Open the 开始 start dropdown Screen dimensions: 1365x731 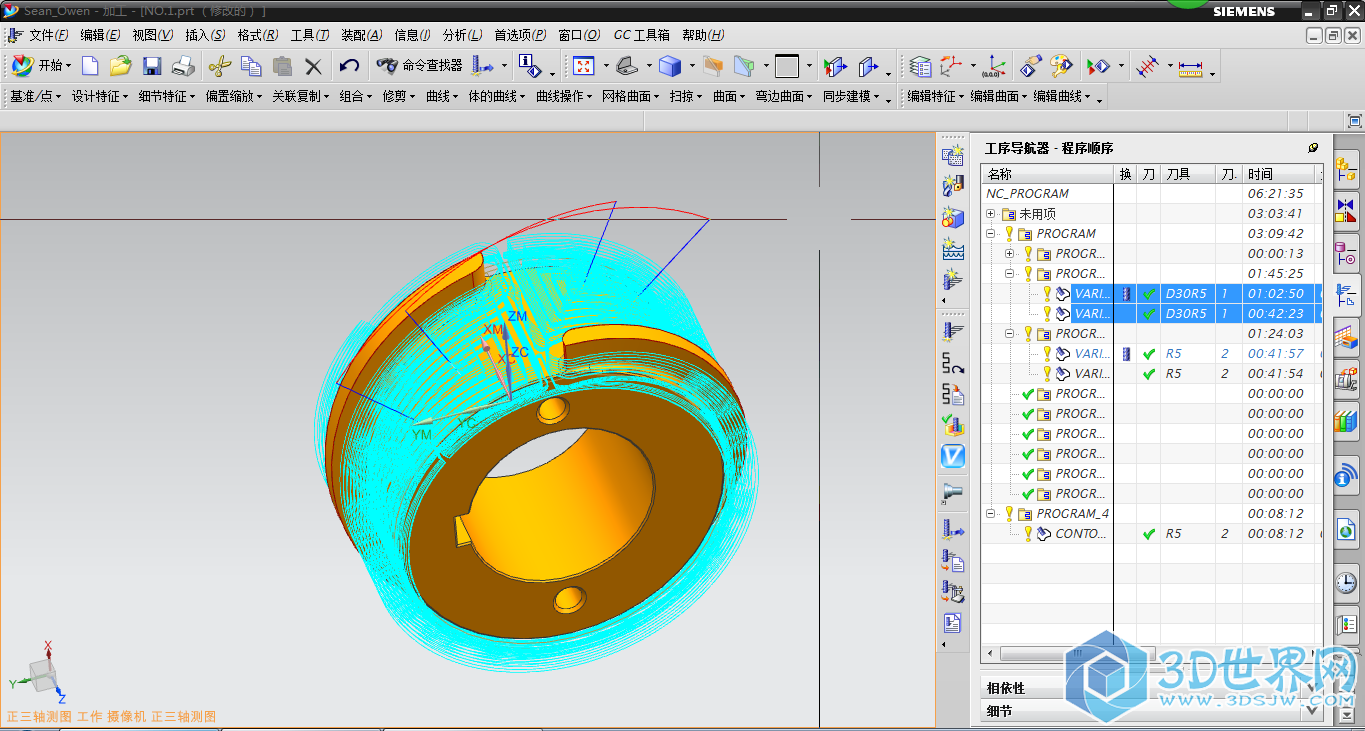42,66
